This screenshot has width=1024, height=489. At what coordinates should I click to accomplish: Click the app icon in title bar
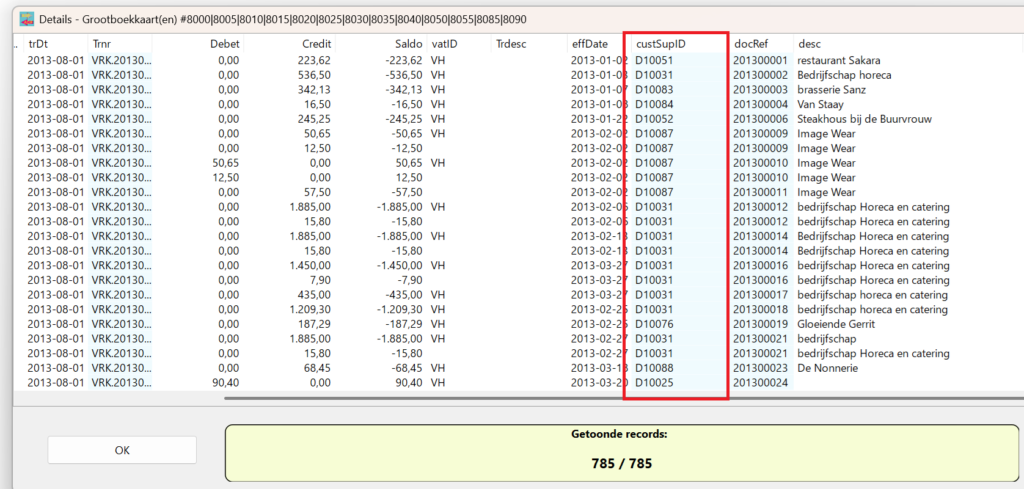pos(15,19)
